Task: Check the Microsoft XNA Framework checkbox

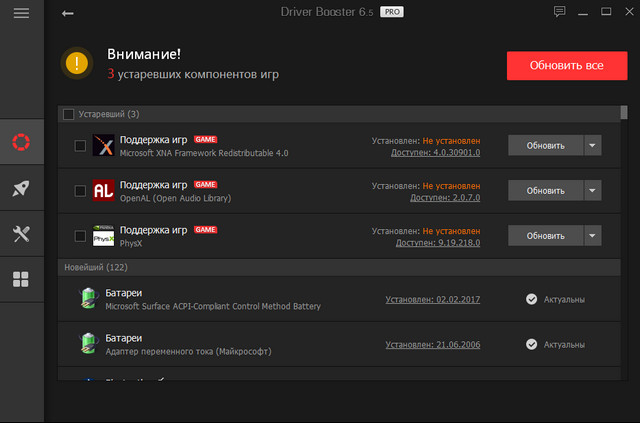Action: coord(81,145)
